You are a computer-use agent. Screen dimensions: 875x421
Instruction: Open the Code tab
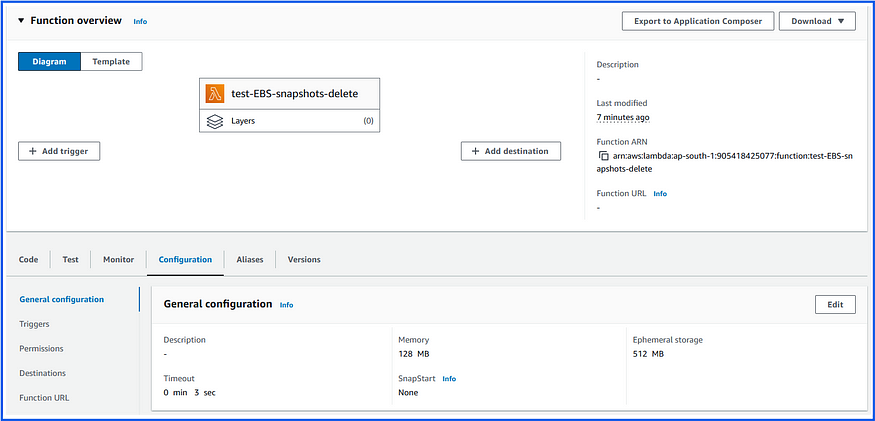click(28, 260)
